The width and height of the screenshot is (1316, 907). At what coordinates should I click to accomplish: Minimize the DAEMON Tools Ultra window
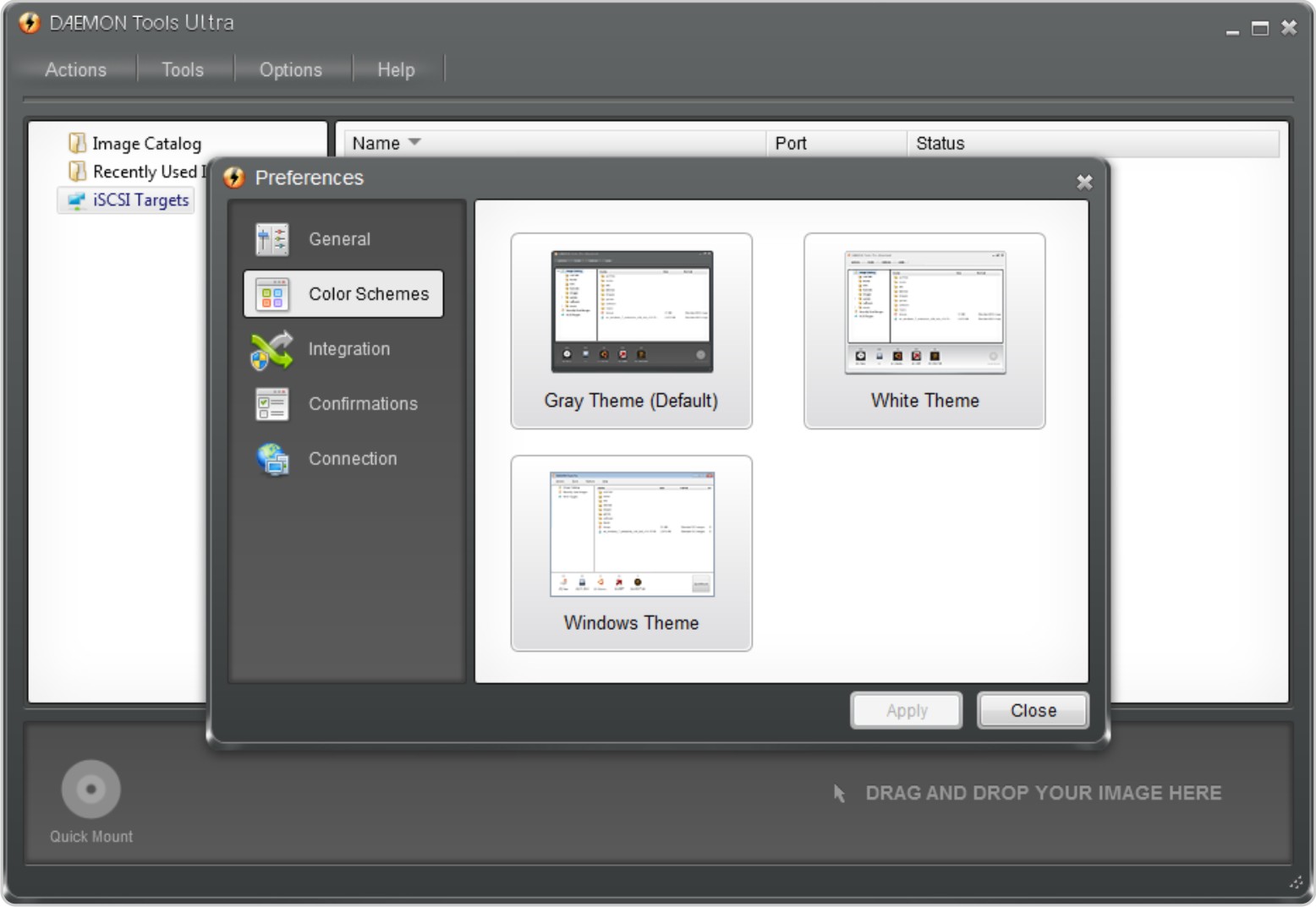point(1232,32)
